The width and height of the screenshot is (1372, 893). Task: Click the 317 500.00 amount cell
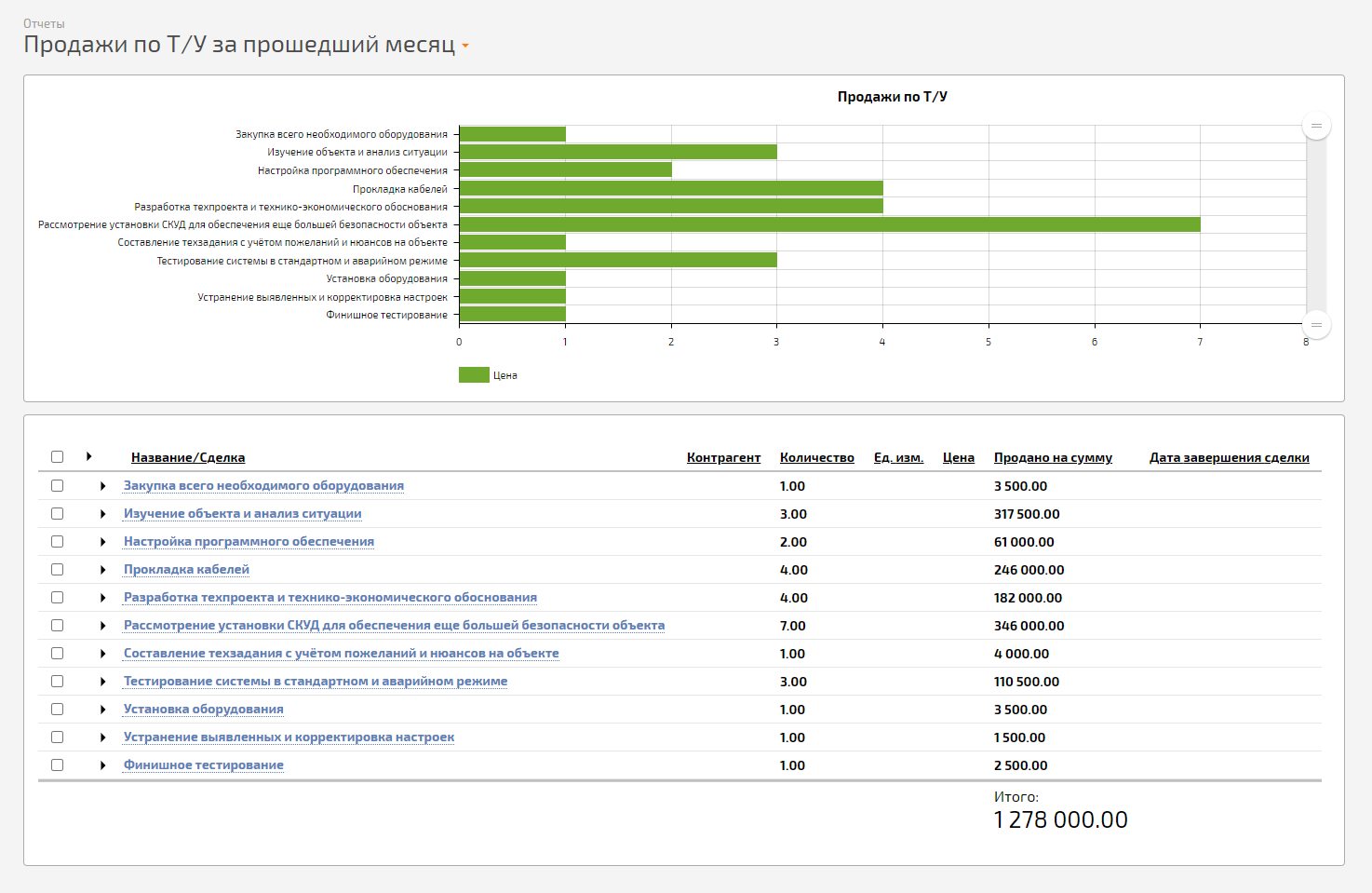[1027, 514]
